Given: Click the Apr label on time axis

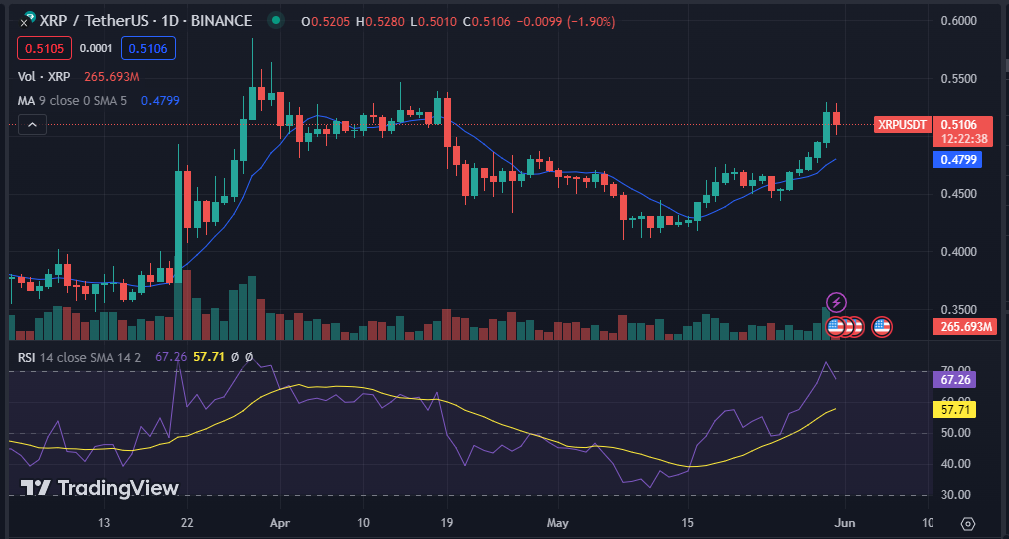Looking at the screenshot, I should [280, 523].
